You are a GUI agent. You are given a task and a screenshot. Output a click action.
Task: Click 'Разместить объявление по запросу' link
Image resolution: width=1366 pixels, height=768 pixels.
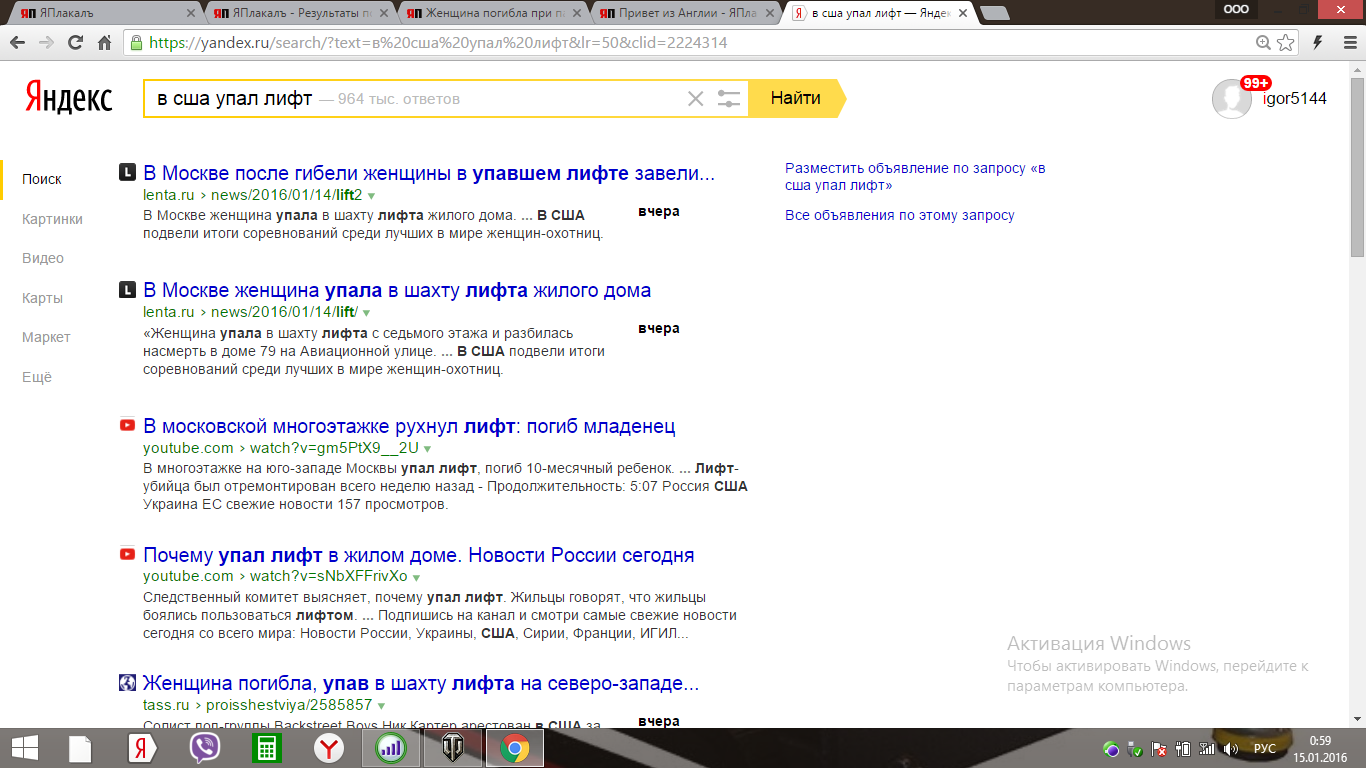915,177
